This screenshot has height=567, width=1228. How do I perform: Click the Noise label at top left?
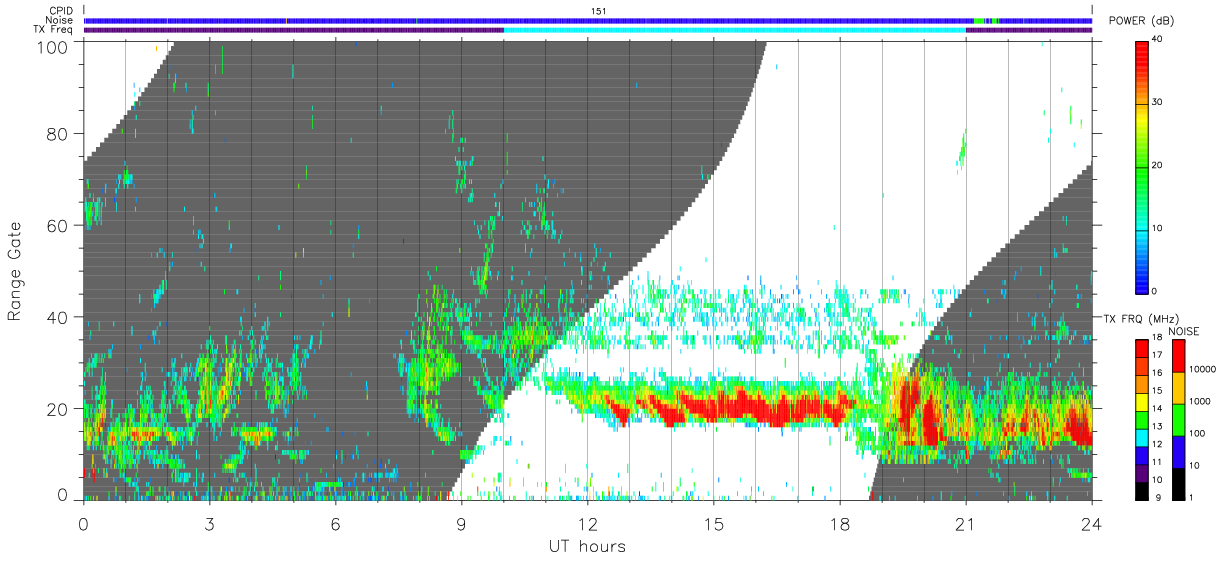click(x=60, y=20)
